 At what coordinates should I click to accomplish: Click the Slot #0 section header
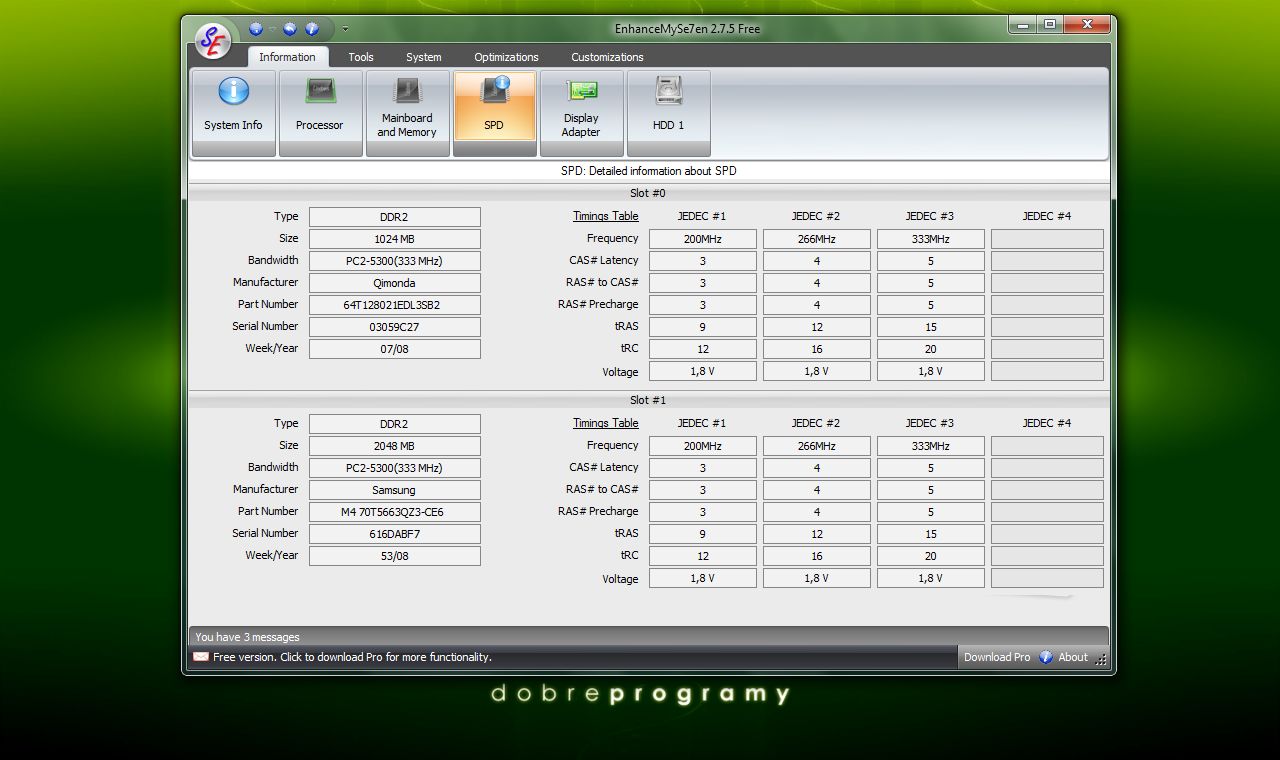tap(648, 193)
